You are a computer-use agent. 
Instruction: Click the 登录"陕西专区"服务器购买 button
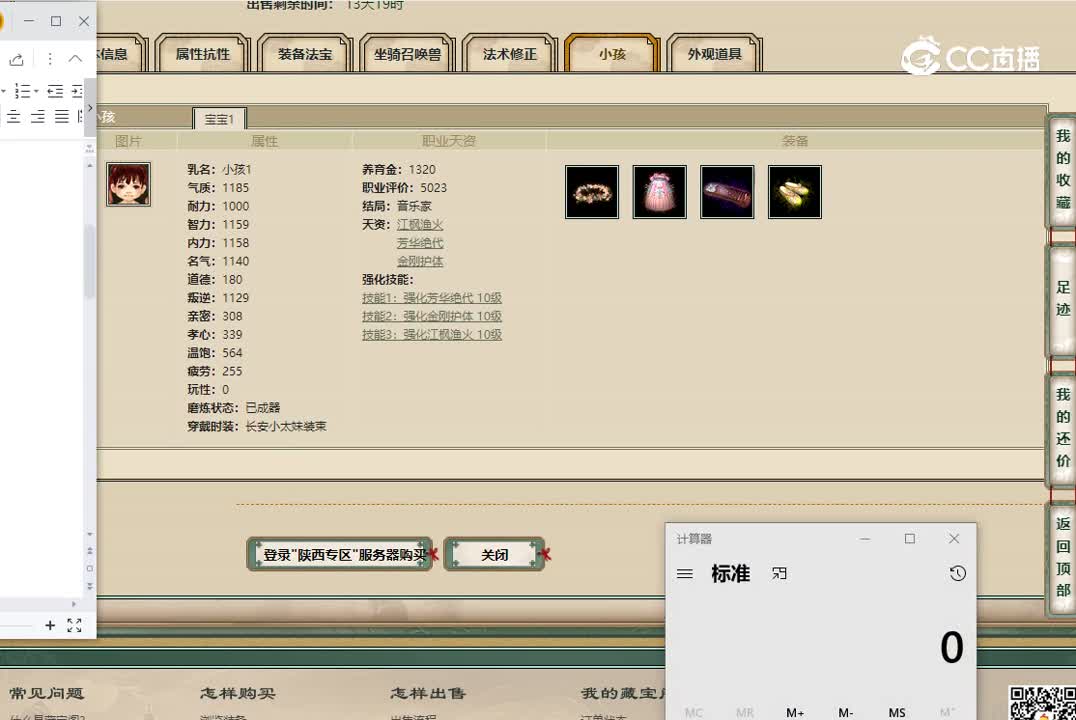(x=340, y=555)
